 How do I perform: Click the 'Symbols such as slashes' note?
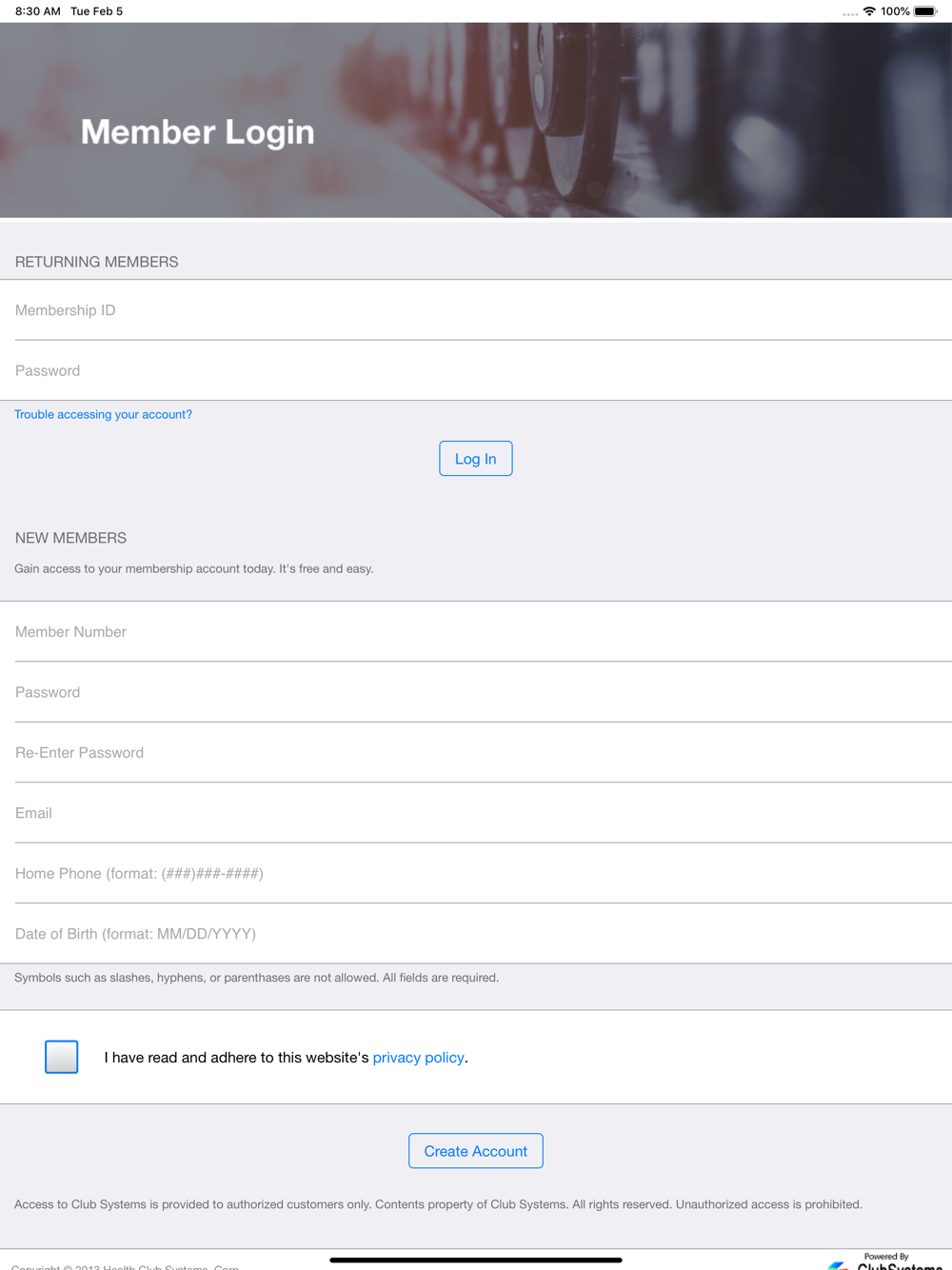click(x=256, y=978)
